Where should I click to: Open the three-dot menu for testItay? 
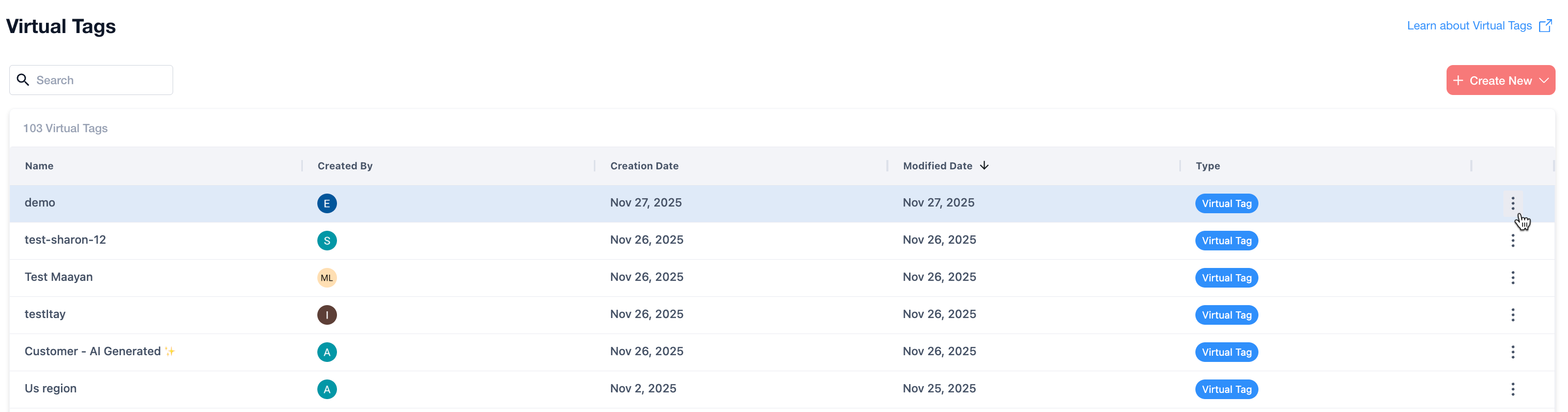click(1512, 315)
